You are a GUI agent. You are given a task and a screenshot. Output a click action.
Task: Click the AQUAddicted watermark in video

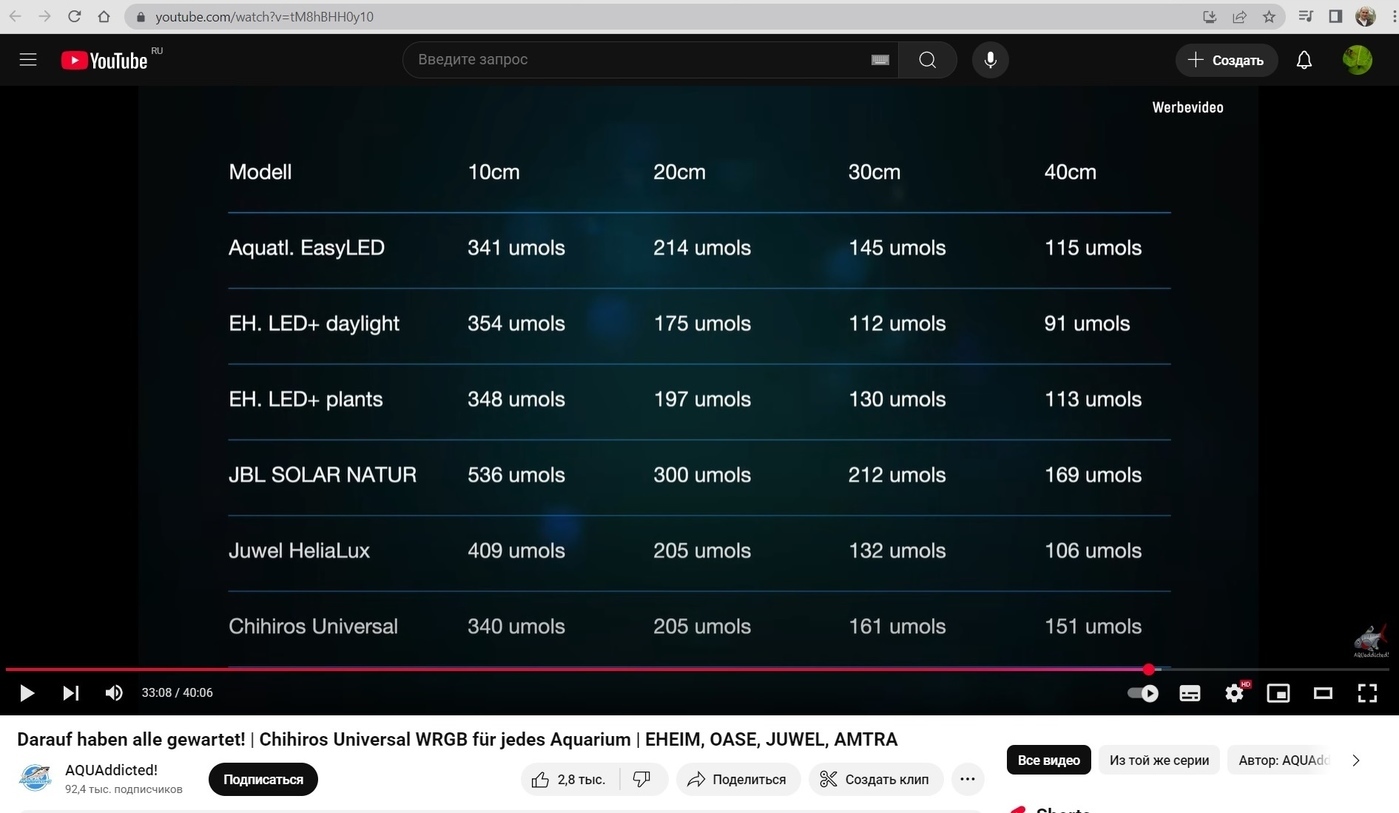[1371, 642]
